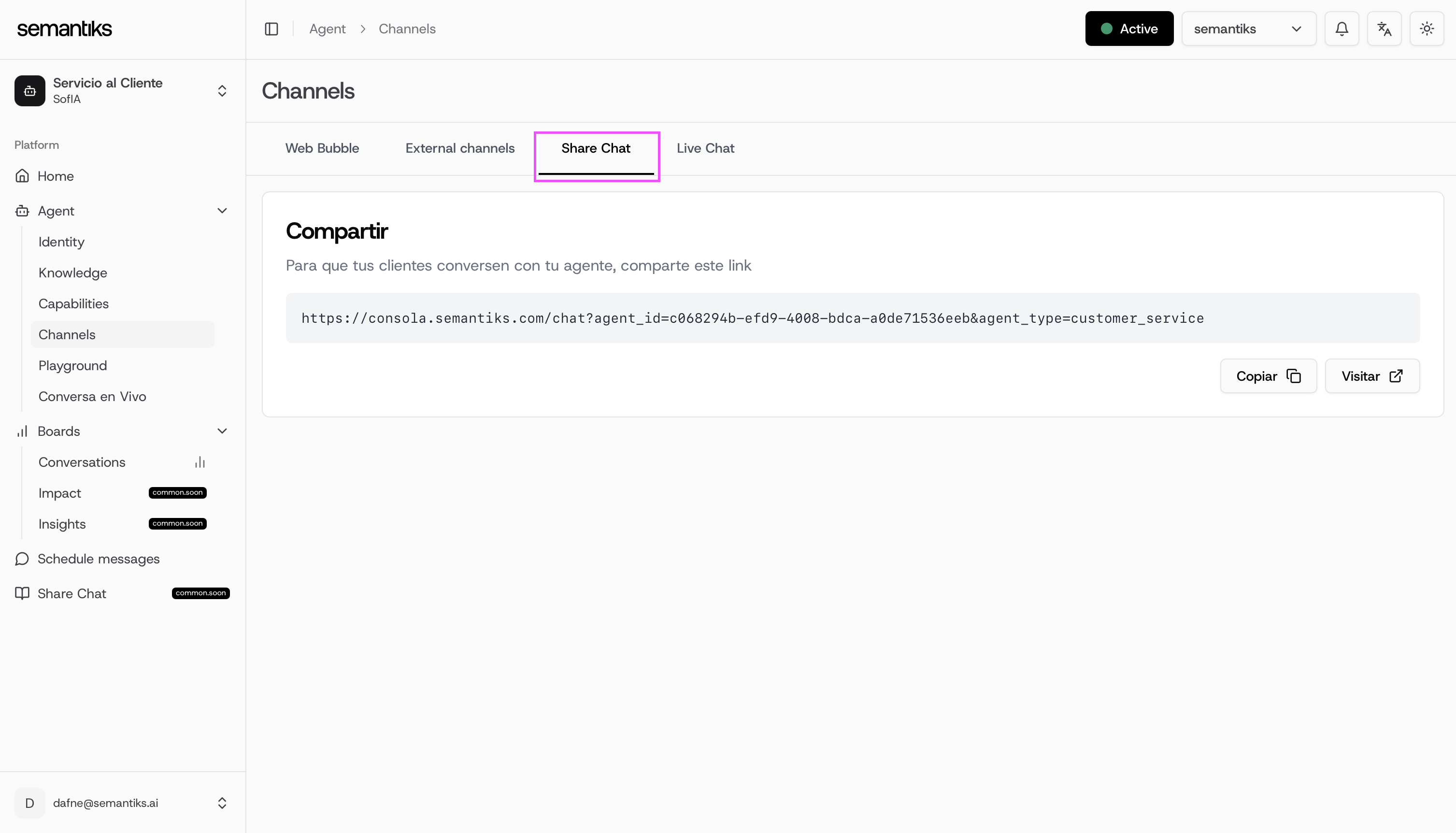
Task: Collapse the Agent section chevron
Action: point(222,211)
